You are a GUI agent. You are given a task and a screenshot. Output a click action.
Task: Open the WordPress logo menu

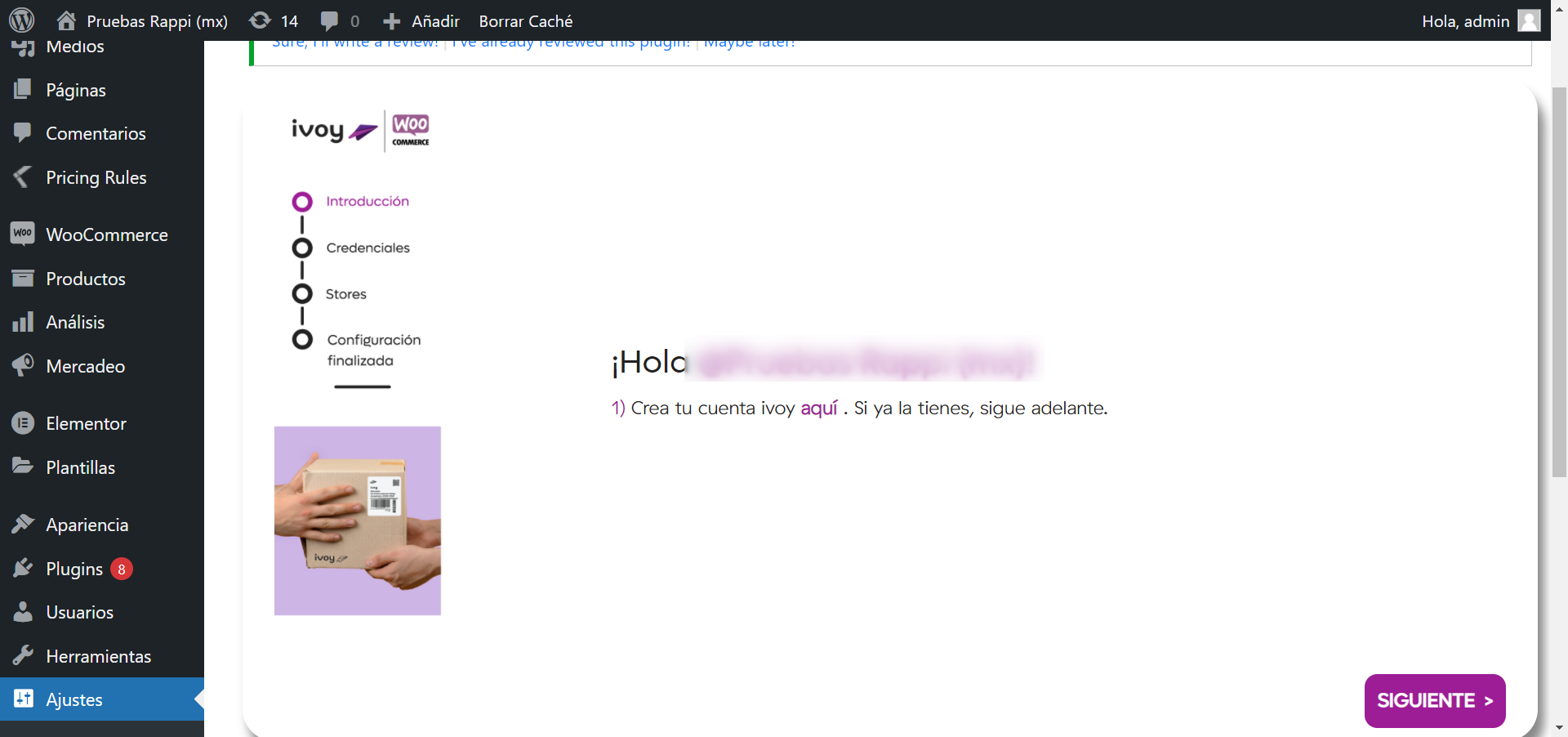click(x=22, y=20)
